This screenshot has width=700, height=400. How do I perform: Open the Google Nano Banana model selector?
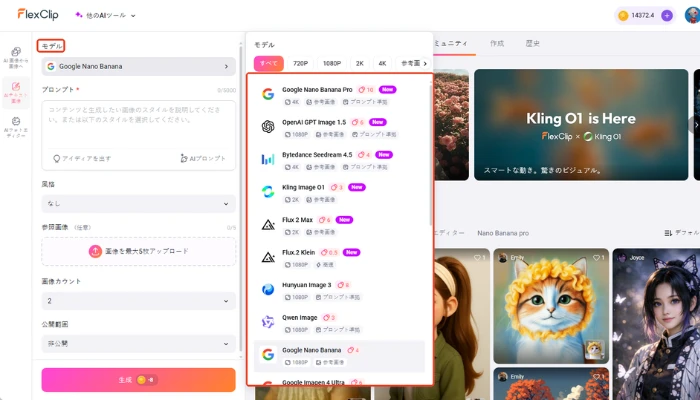click(x=138, y=67)
